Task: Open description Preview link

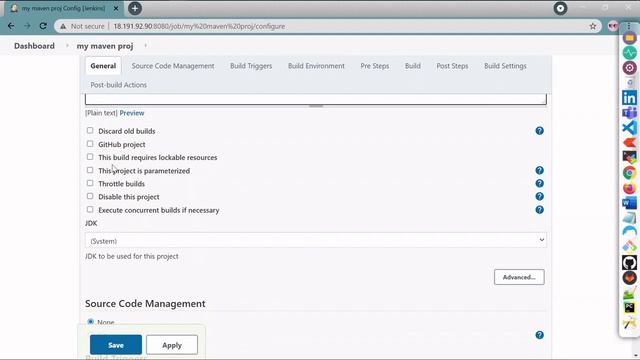Action: tap(132, 113)
